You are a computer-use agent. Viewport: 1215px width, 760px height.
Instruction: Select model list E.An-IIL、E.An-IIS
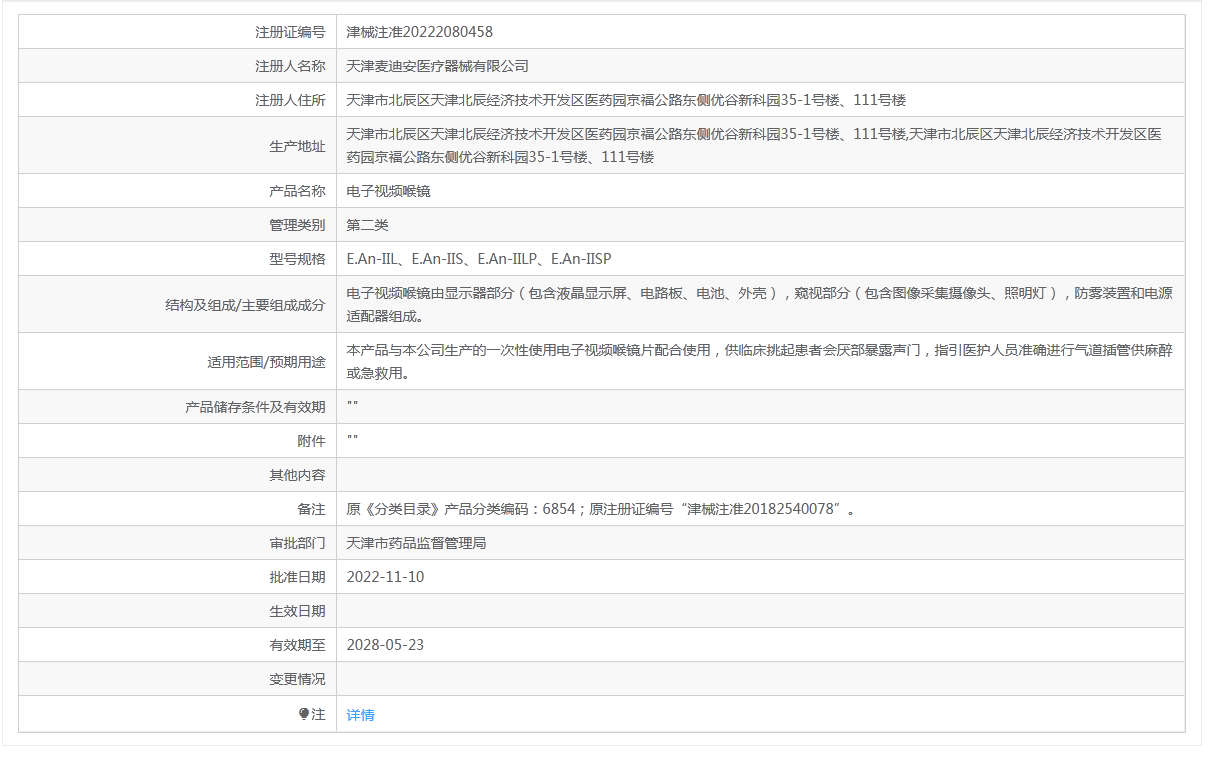click(x=479, y=259)
